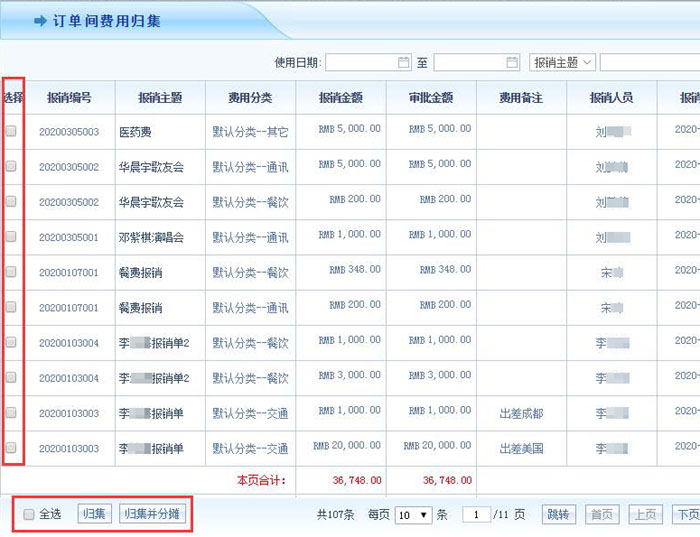Expand the 报销主题 filter dropdown
This screenshot has height=537, width=700.
tap(563, 63)
